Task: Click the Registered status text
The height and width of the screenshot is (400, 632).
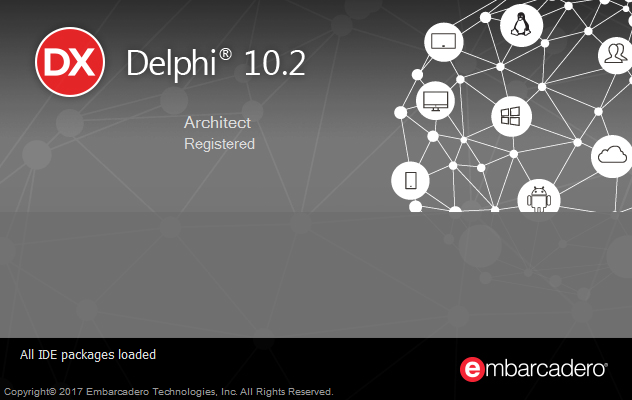Action: [x=219, y=144]
